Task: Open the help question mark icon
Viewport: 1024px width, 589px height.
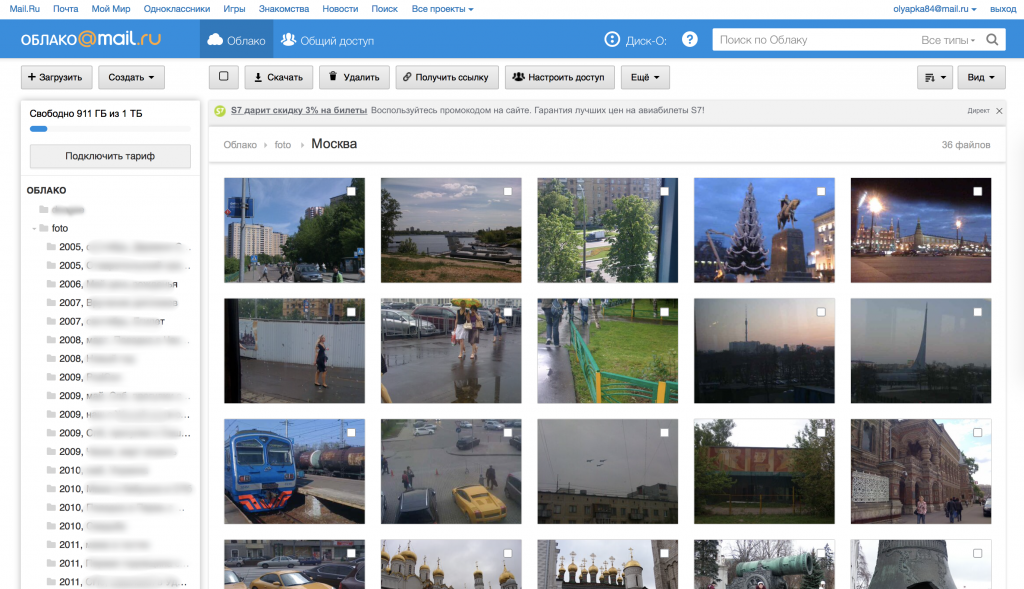Action: 690,39
